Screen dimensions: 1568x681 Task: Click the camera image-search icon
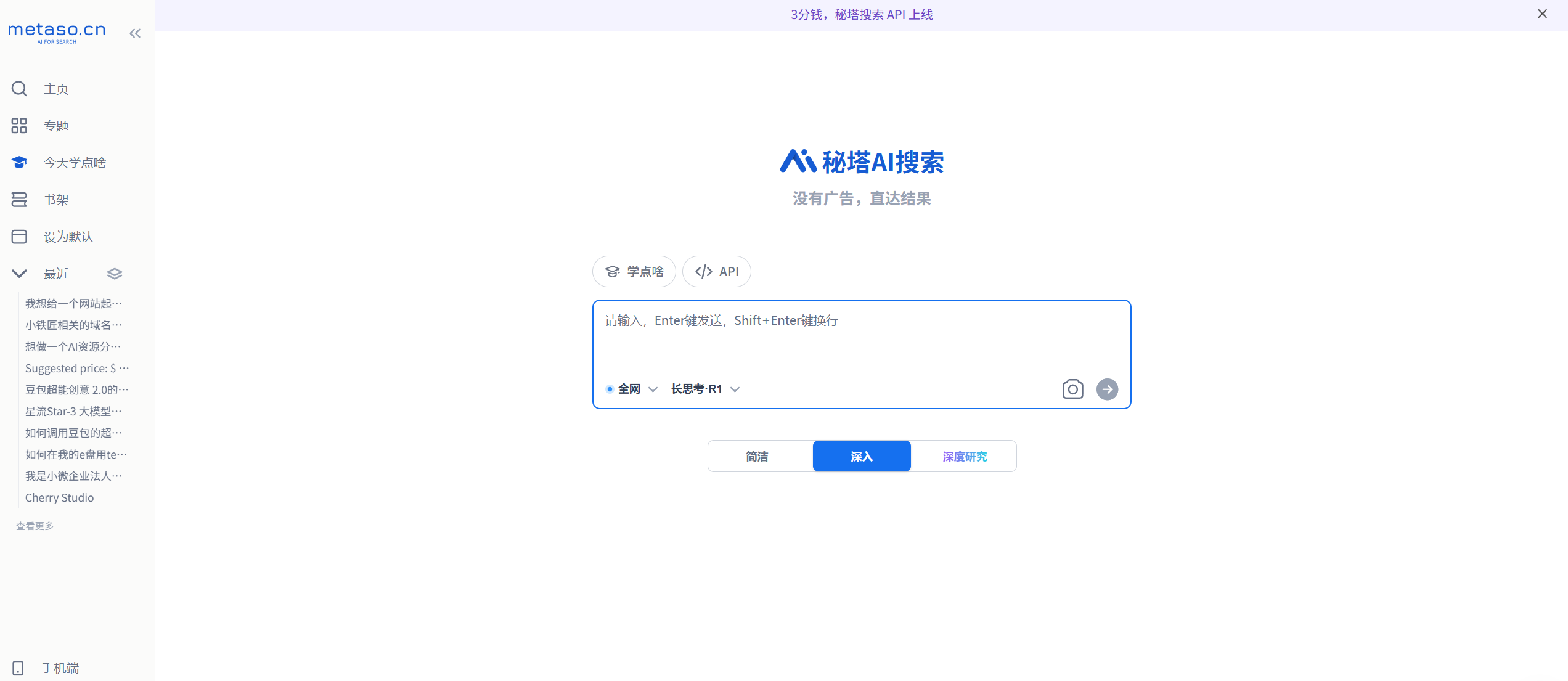coord(1072,389)
